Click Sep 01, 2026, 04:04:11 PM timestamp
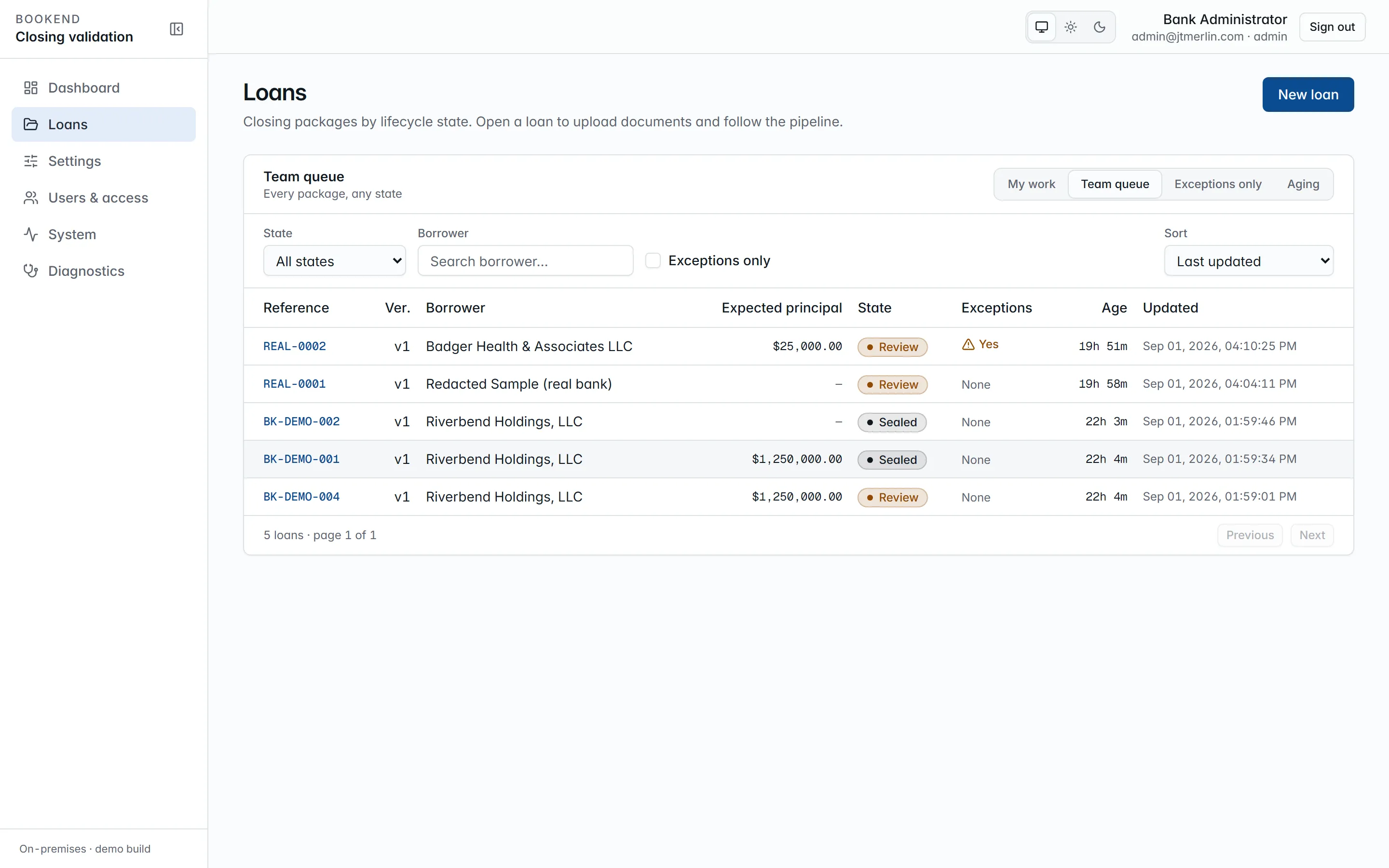1389x868 pixels. pyautogui.click(x=1220, y=383)
